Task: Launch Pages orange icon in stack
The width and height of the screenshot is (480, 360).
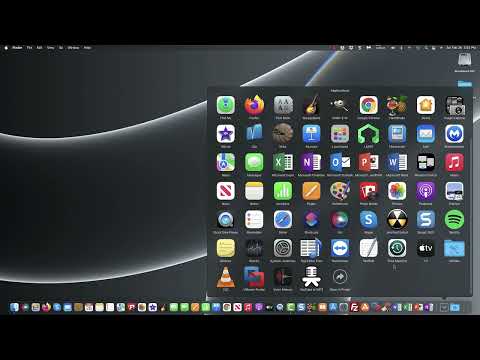Action: (311, 191)
